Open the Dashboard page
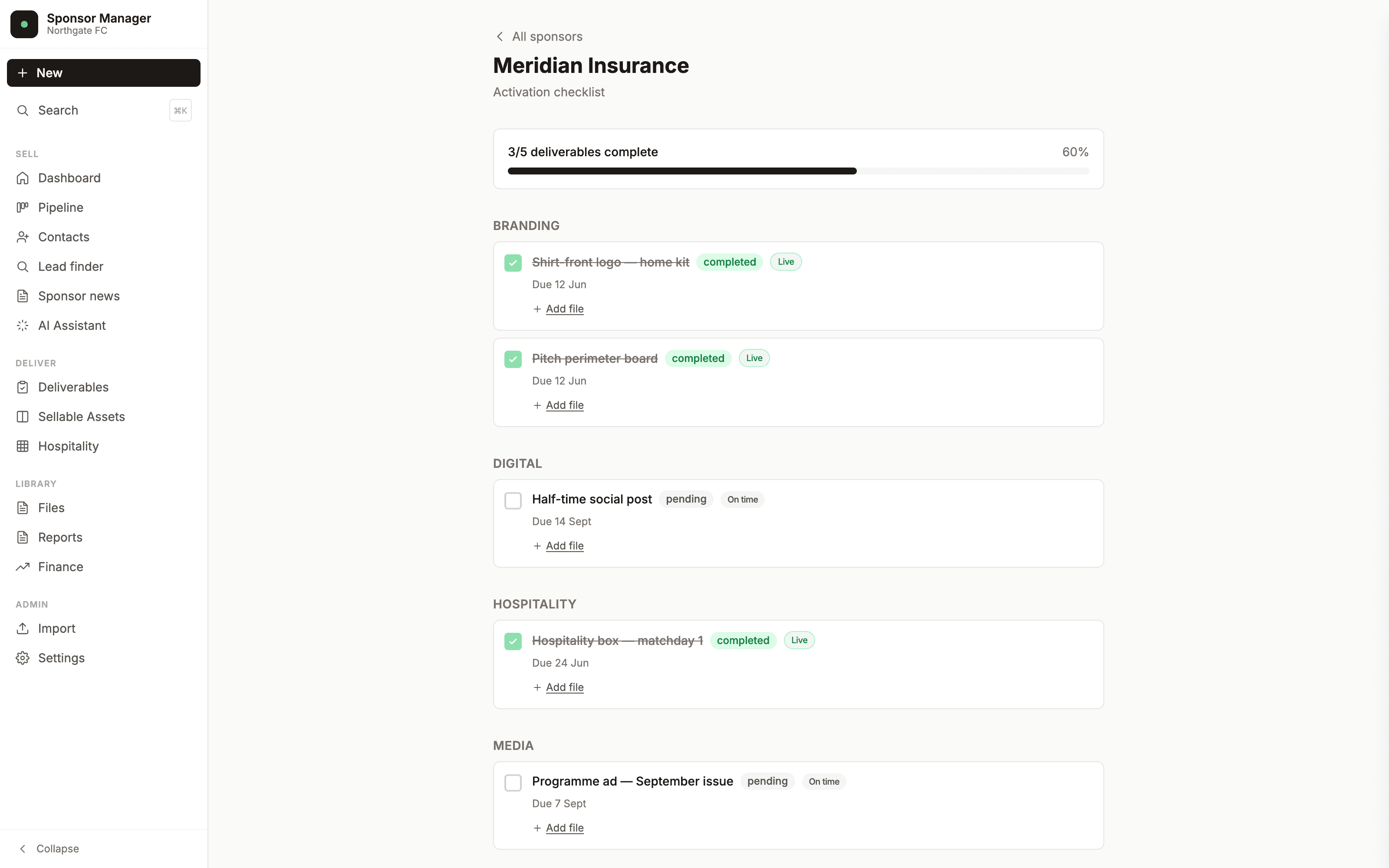 tap(104, 178)
